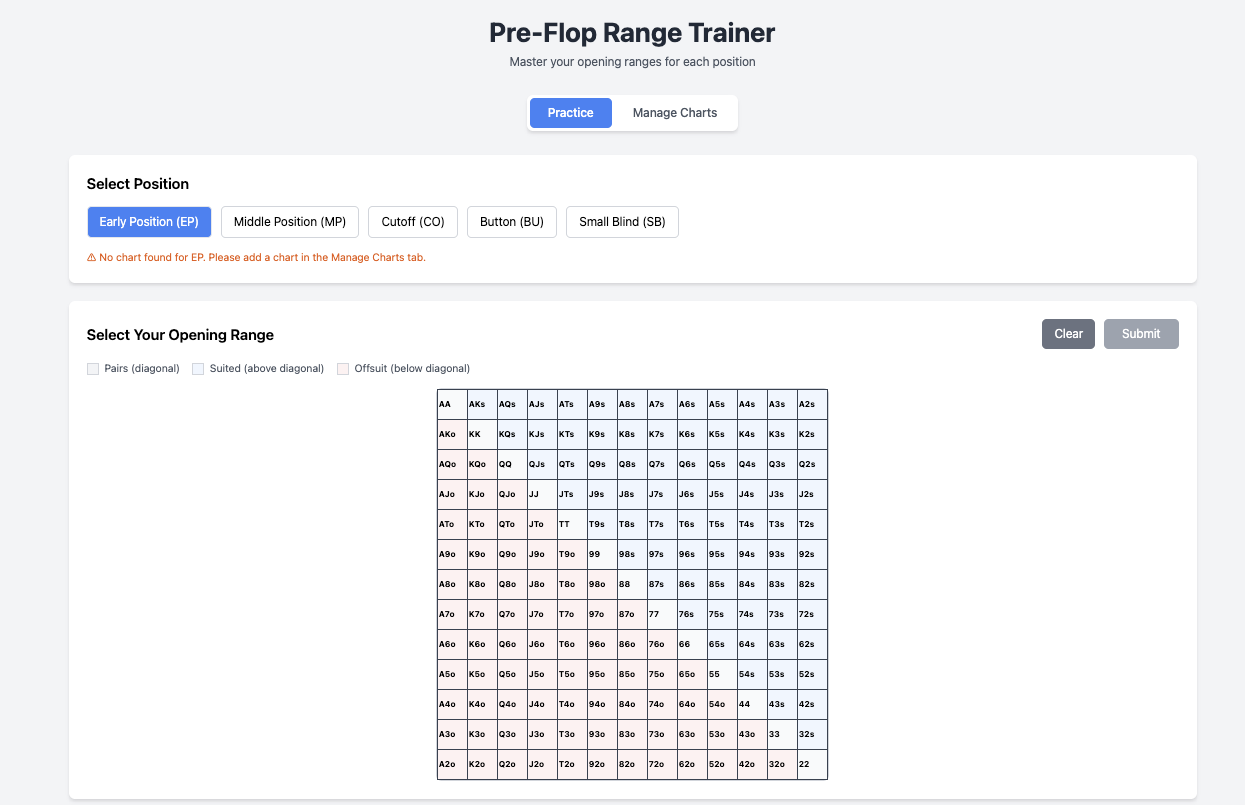Image resolution: width=1245 pixels, height=805 pixels.
Task: Toggle the AQs hand cell
Action: [513, 405]
